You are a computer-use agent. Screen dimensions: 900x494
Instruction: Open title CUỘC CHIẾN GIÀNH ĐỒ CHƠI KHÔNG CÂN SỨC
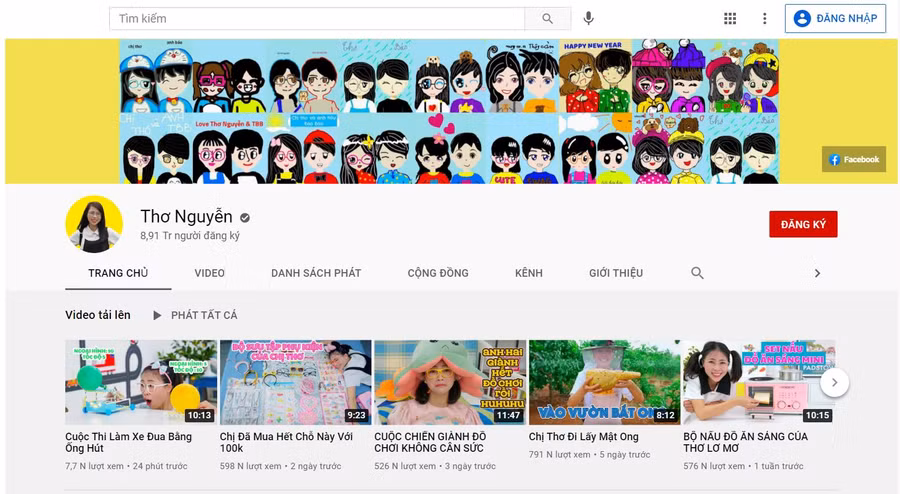(430, 442)
